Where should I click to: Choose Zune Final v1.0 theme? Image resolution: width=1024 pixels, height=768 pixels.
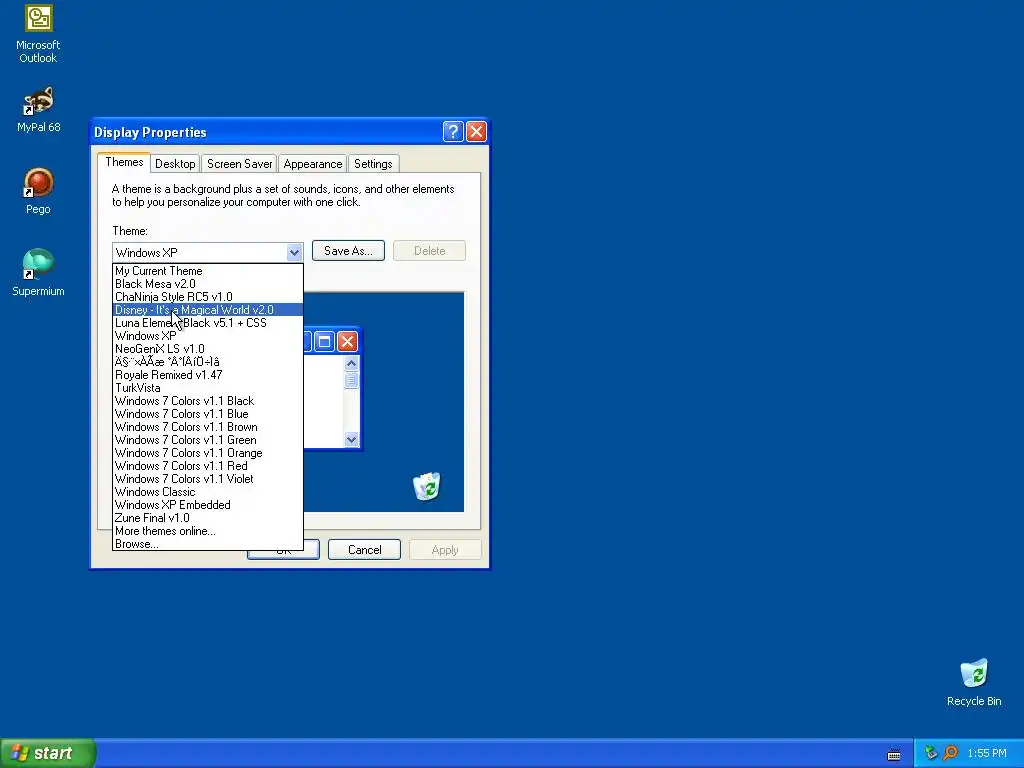click(208, 518)
